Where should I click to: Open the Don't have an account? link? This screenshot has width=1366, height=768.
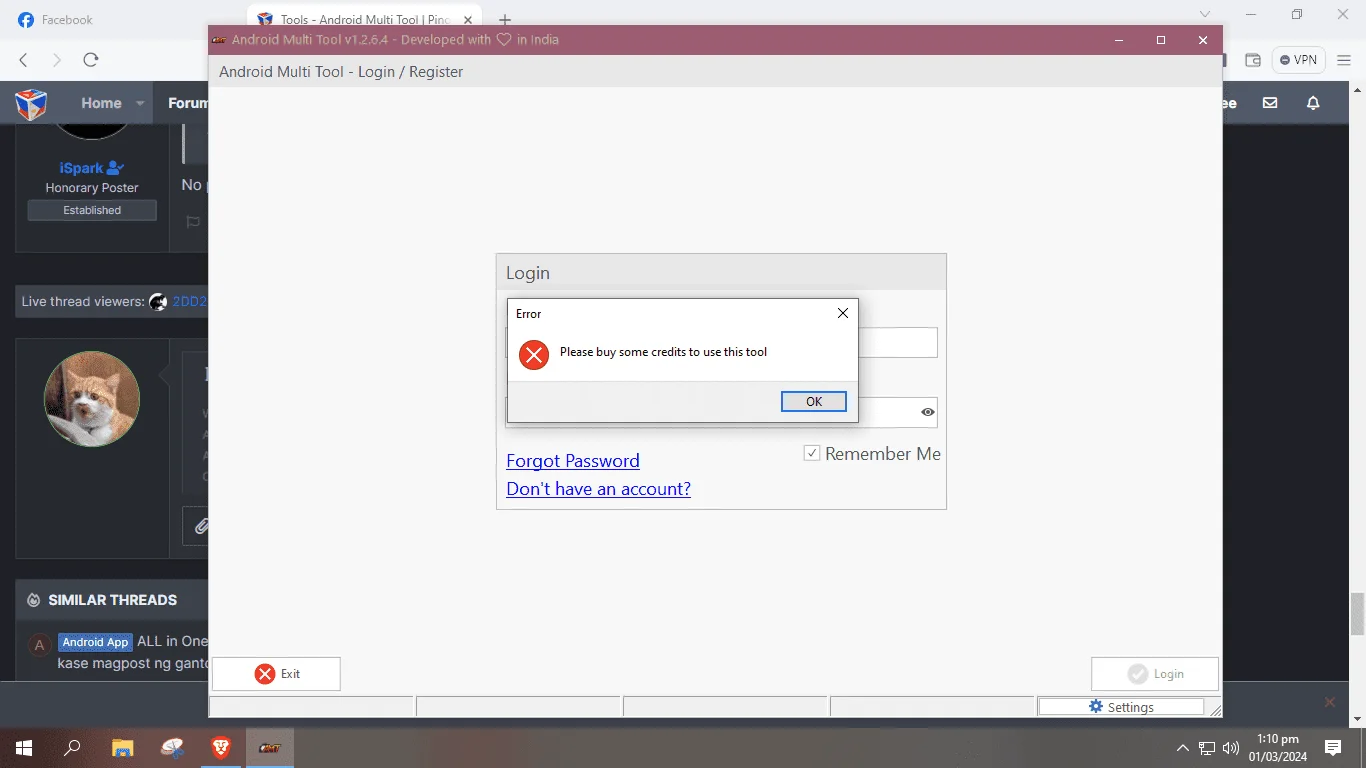pyautogui.click(x=598, y=489)
